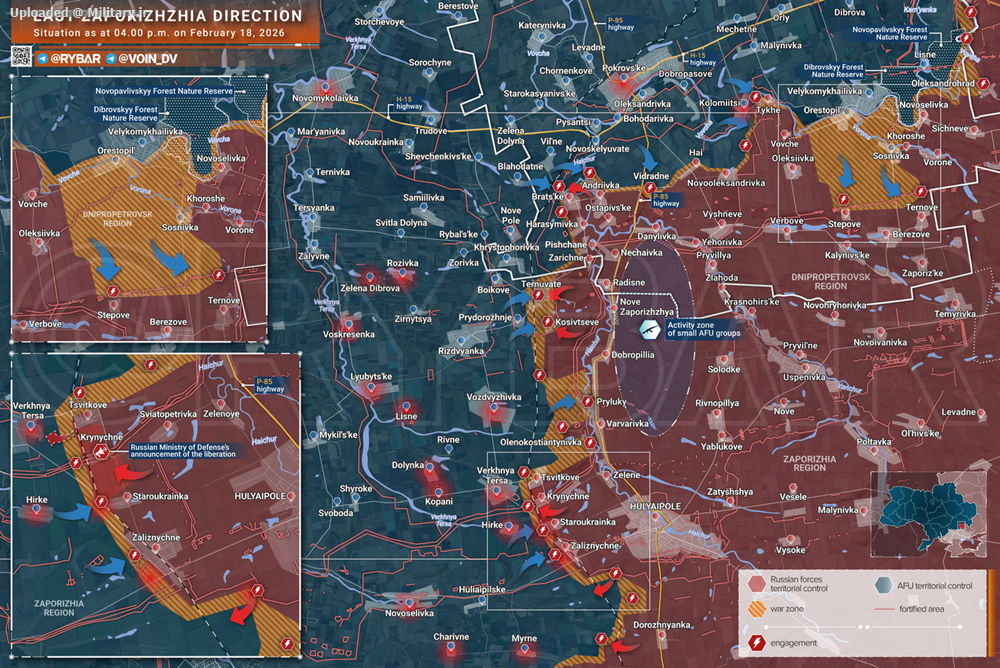This screenshot has height=668, width=1000.
Task: Select the war zone striped legend swatch
Action: 756,609
